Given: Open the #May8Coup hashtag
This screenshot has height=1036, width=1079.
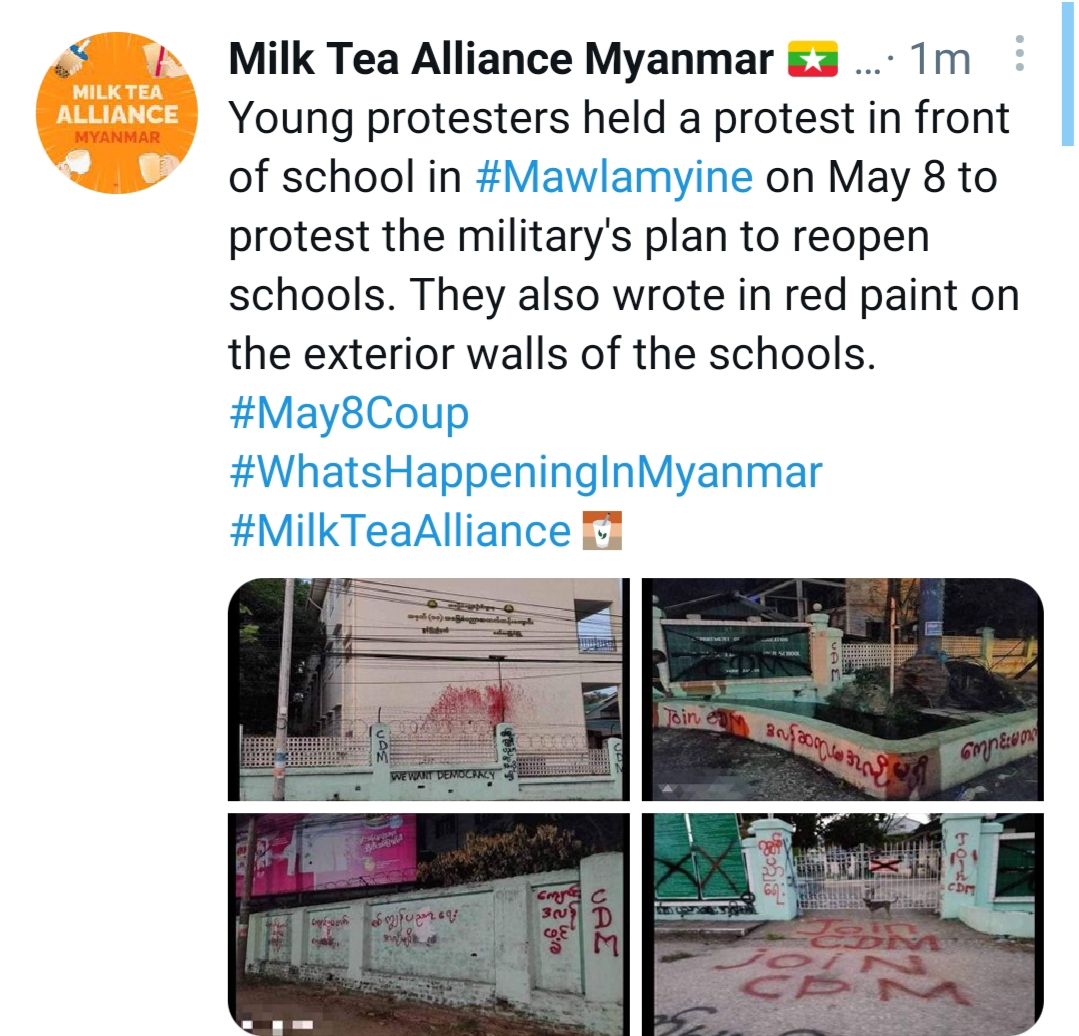Looking at the screenshot, I should tap(349, 413).
